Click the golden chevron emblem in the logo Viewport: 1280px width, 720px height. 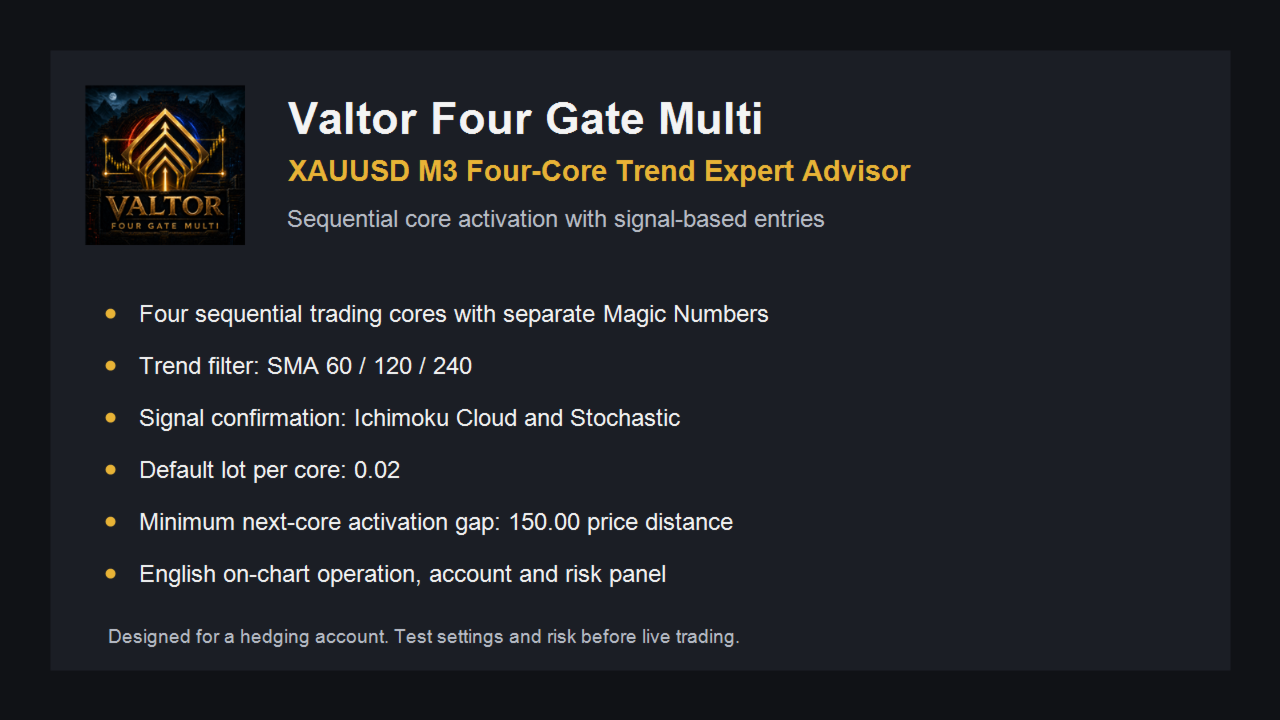click(165, 147)
